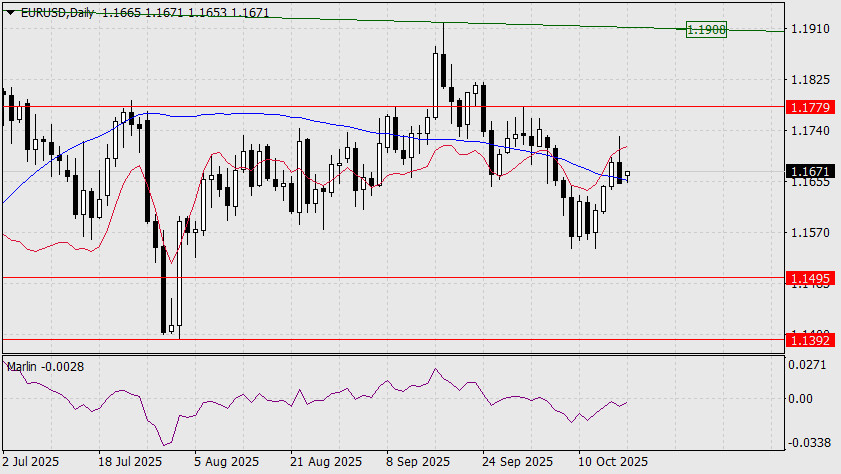Click the 1.1779 red level label
This screenshot has height=474, width=841.
(810, 107)
